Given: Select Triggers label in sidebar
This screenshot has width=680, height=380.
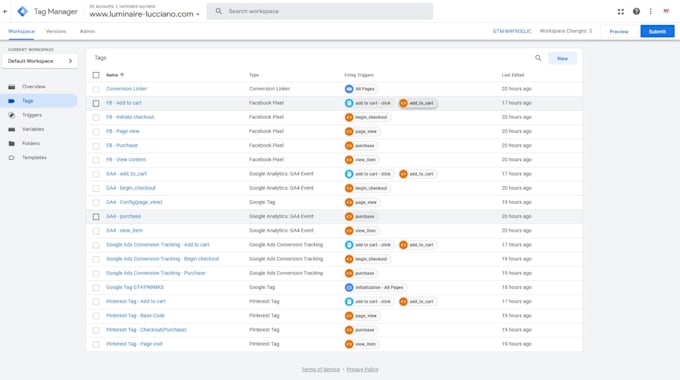Looking at the screenshot, I should tap(32, 115).
